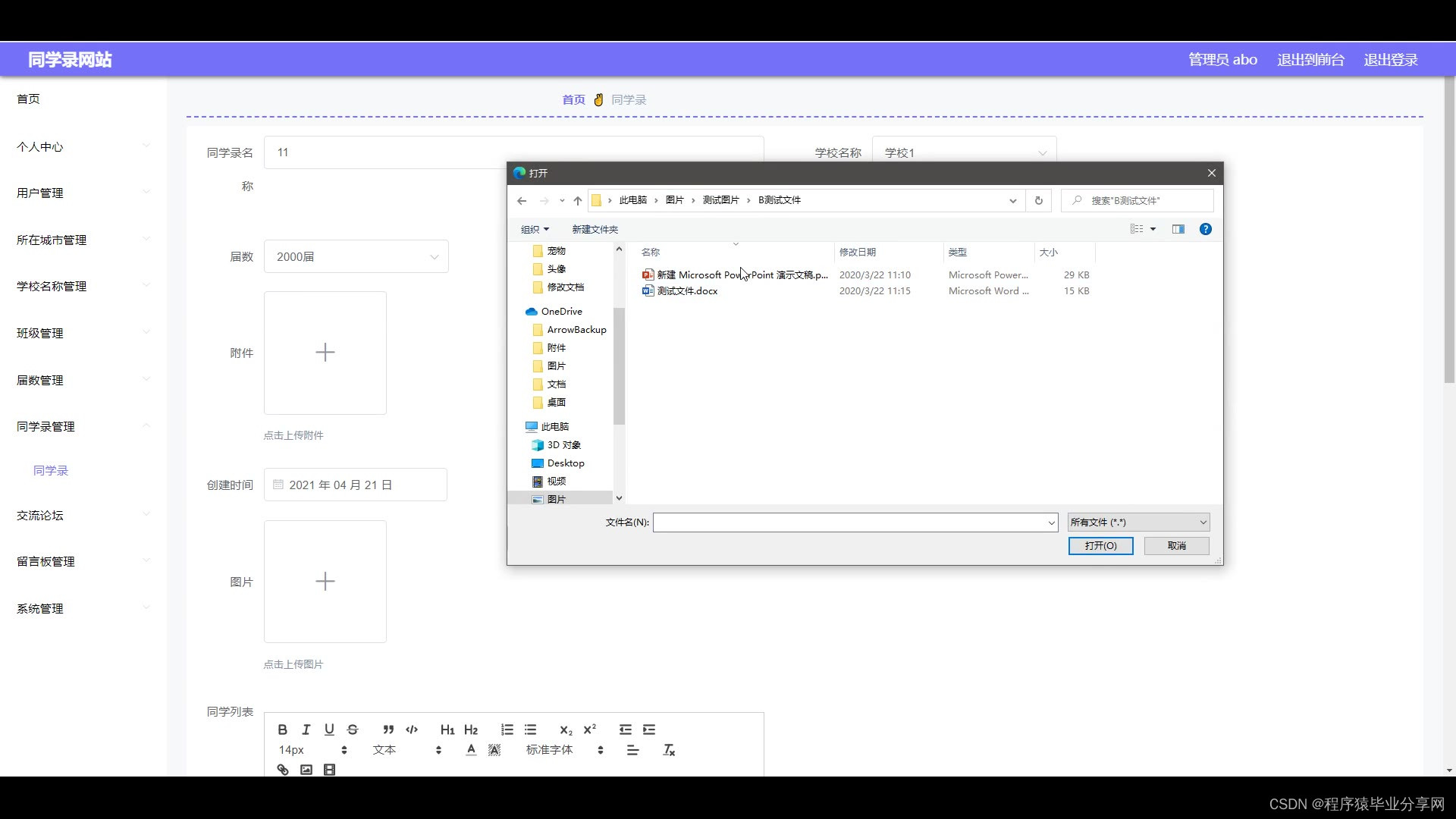Open the 组织 menu in the file dialog

(x=535, y=229)
